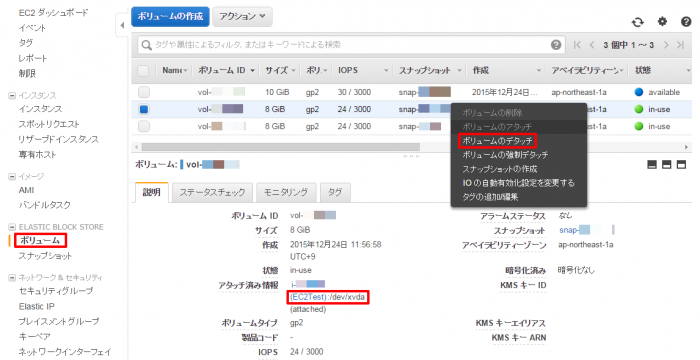
Task: Open the settings gear icon
Action: click(x=662, y=21)
